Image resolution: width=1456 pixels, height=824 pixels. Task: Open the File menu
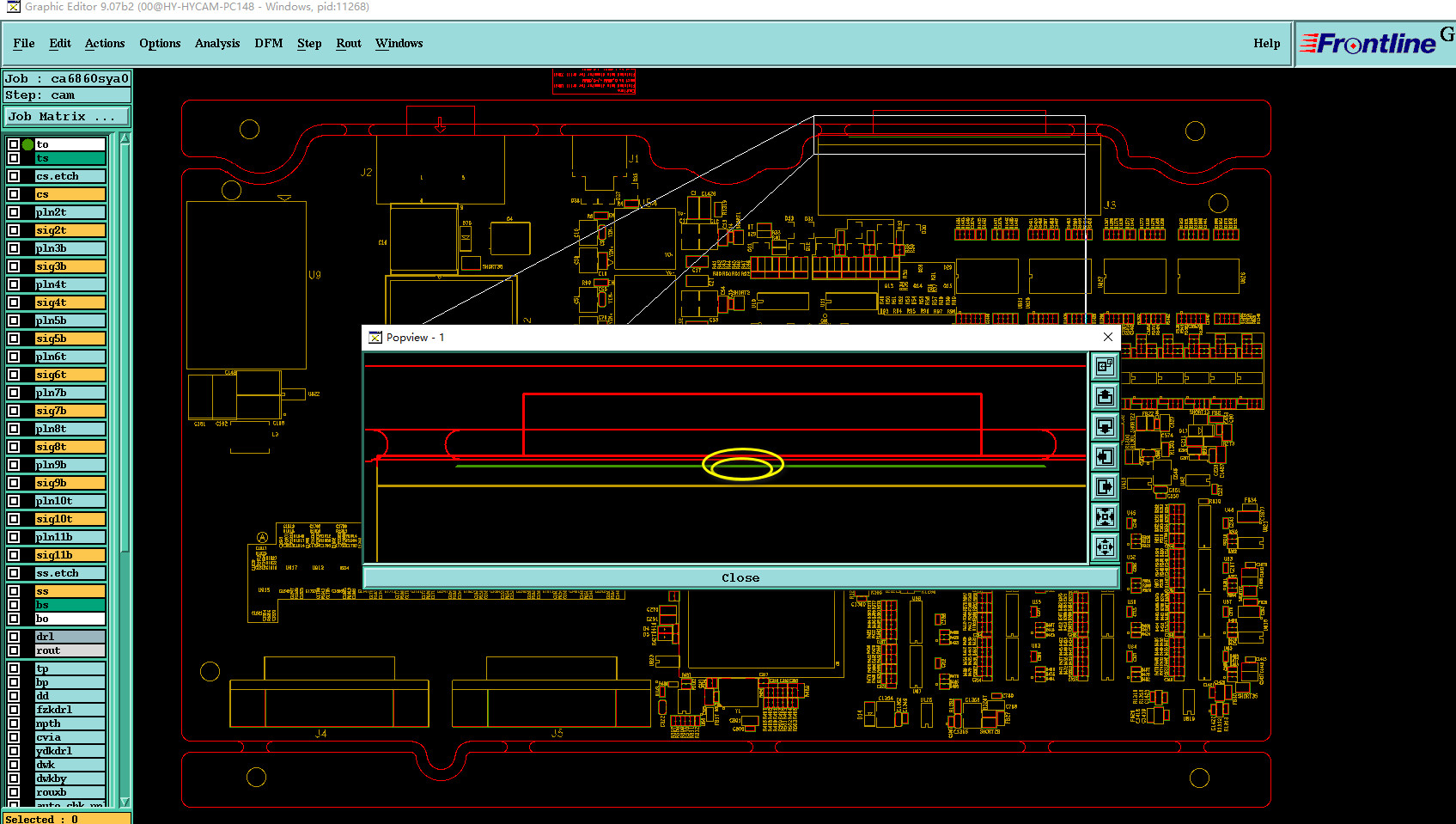pyautogui.click(x=24, y=43)
